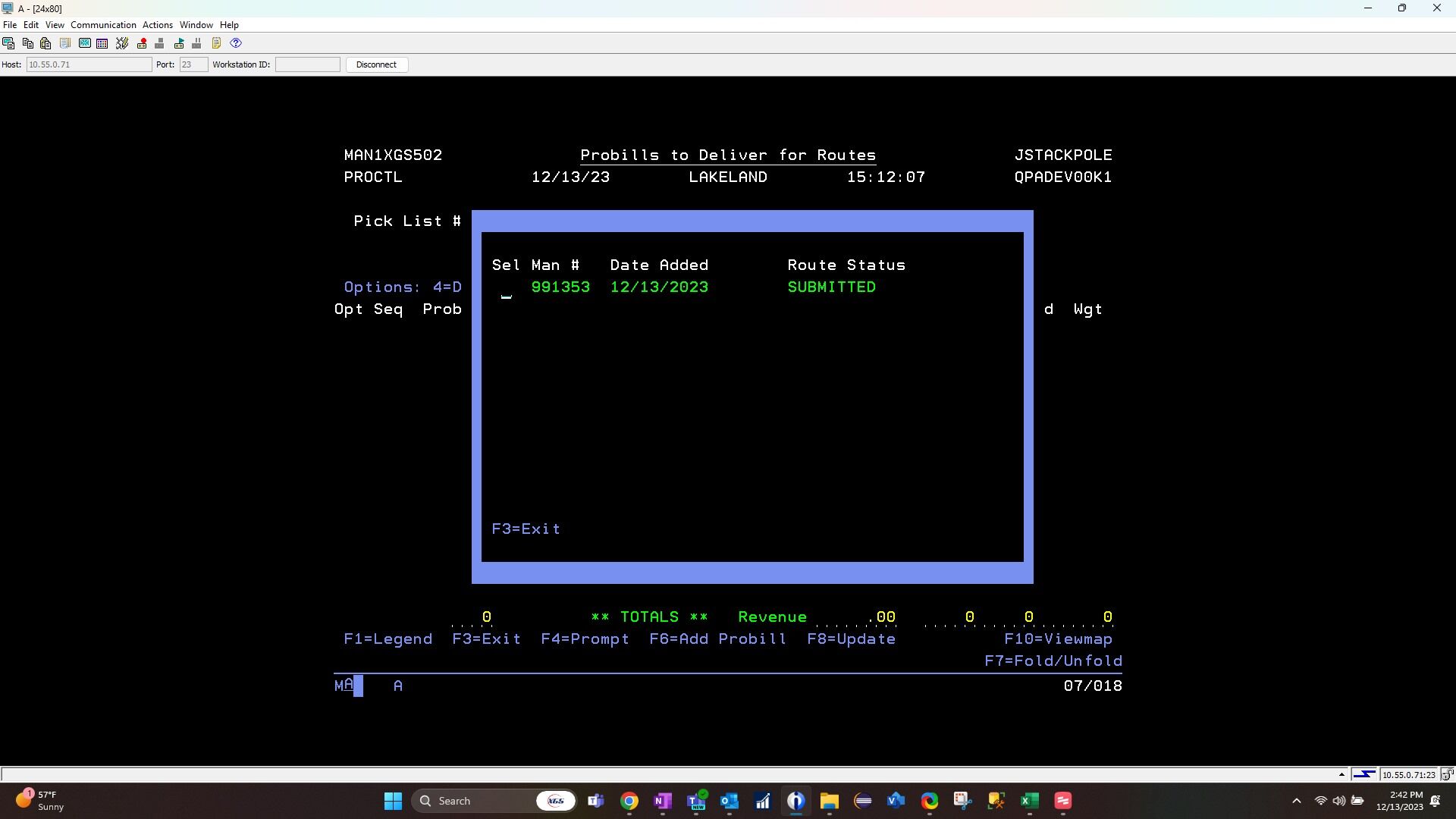The image size is (1456, 819).
Task: Open the color remap grid icon
Action: click(102, 43)
